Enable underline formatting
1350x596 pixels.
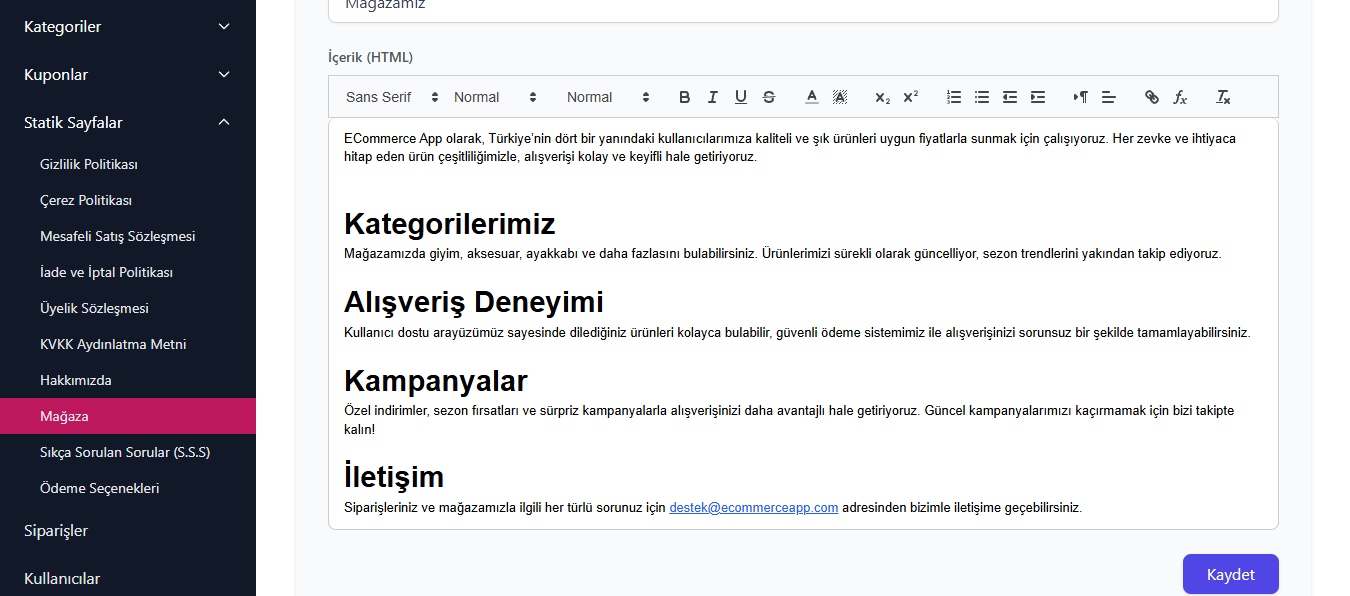pyautogui.click(x=740, y=96)
